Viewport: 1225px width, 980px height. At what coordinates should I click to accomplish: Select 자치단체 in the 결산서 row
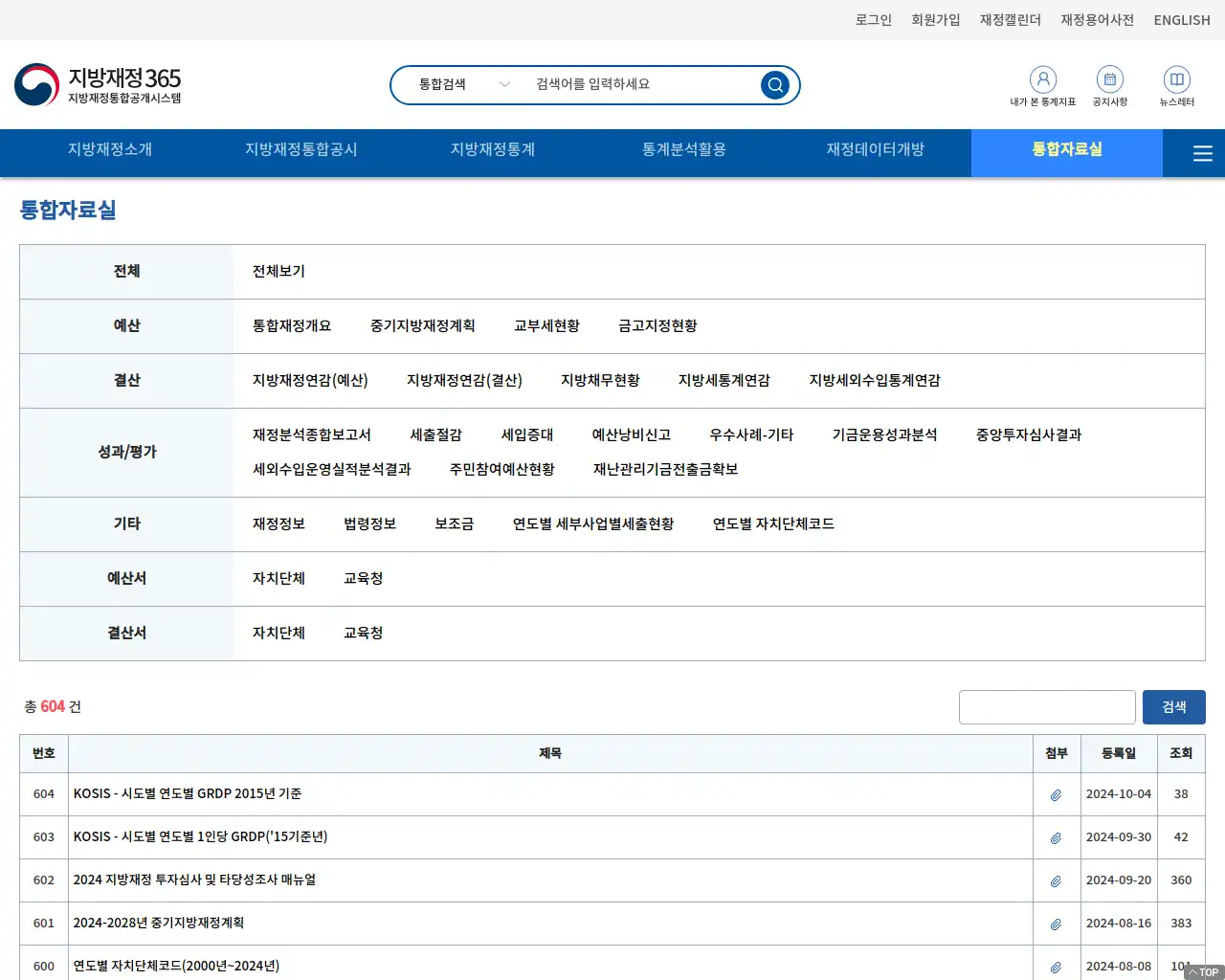[x=278, y=634]
